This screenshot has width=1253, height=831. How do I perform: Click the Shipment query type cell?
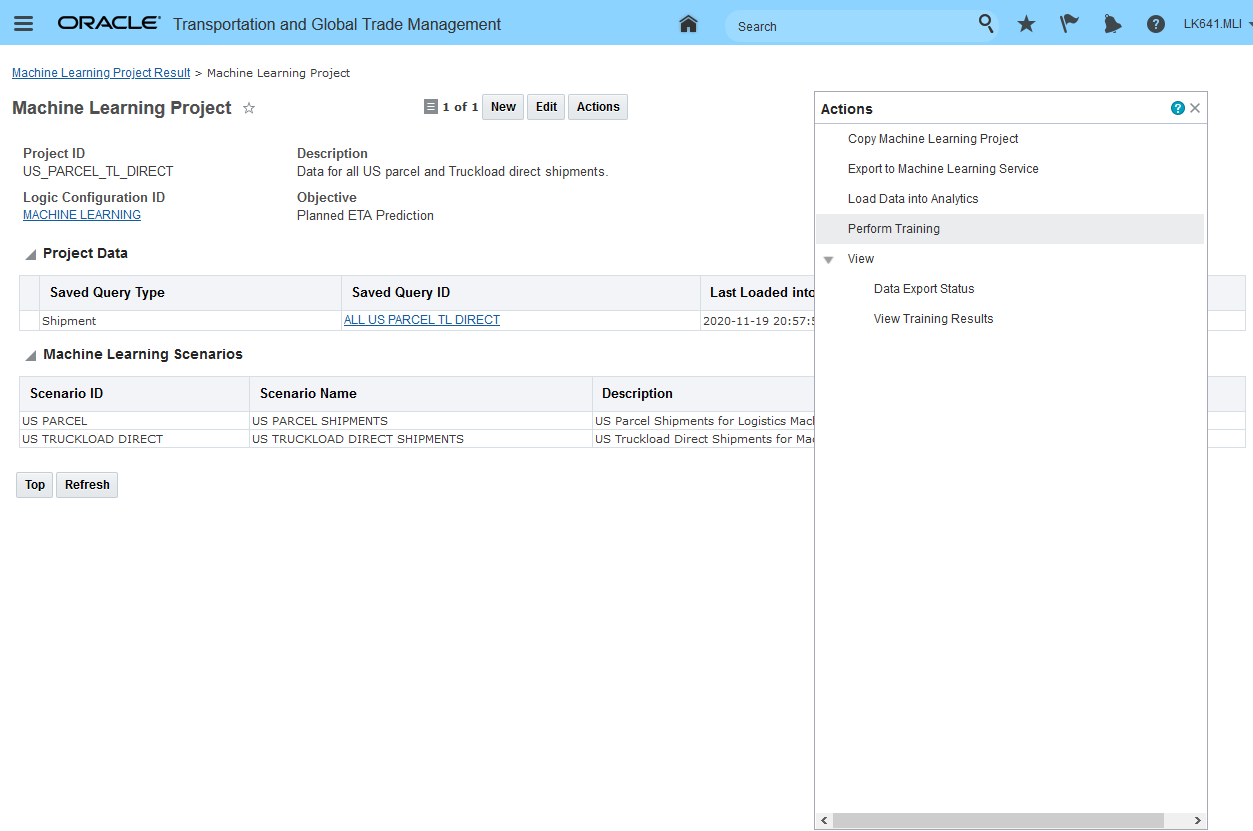[x=191, y=321]
